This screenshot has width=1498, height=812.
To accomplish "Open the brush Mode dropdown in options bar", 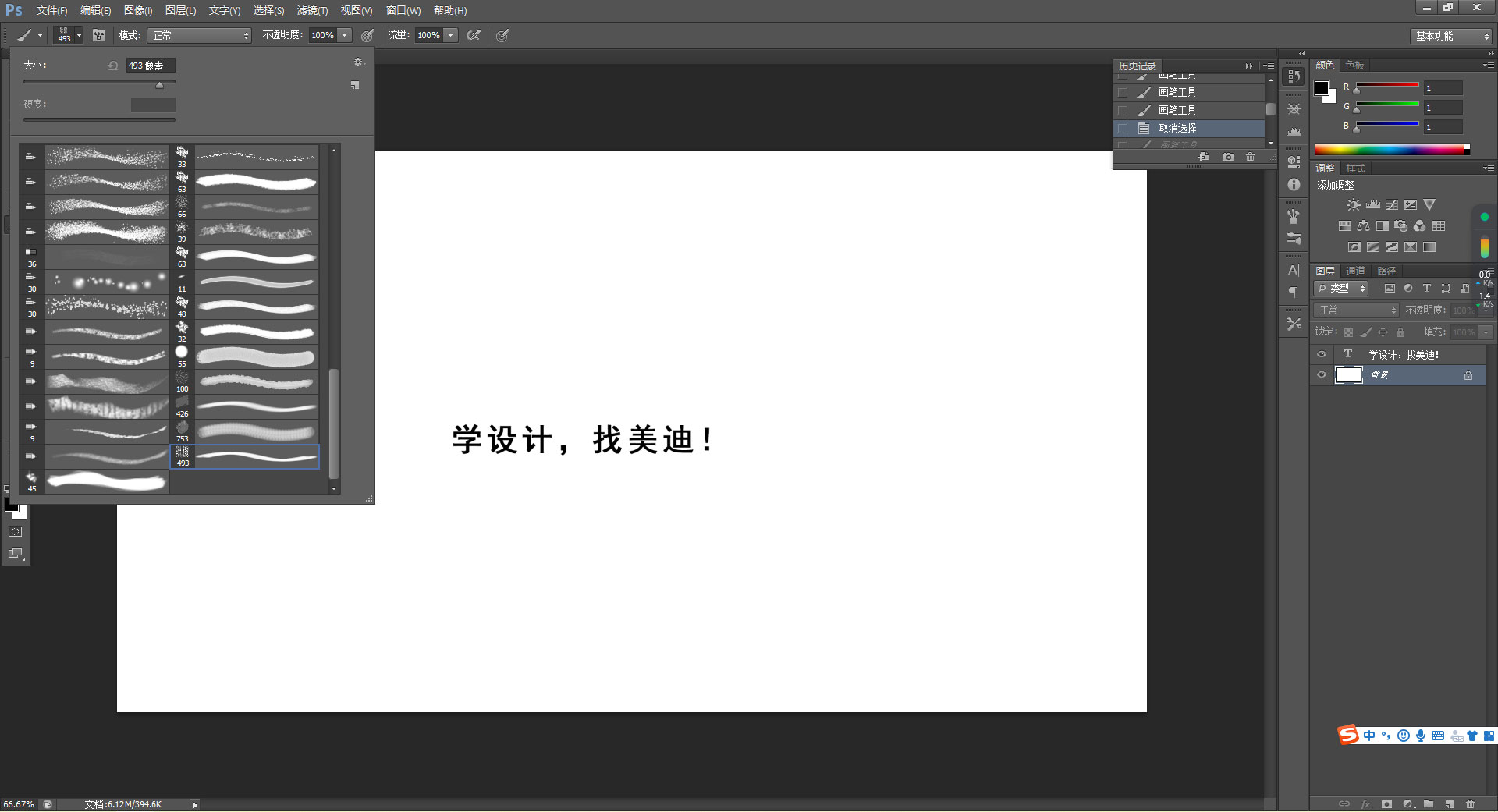I will pos(199,35).
